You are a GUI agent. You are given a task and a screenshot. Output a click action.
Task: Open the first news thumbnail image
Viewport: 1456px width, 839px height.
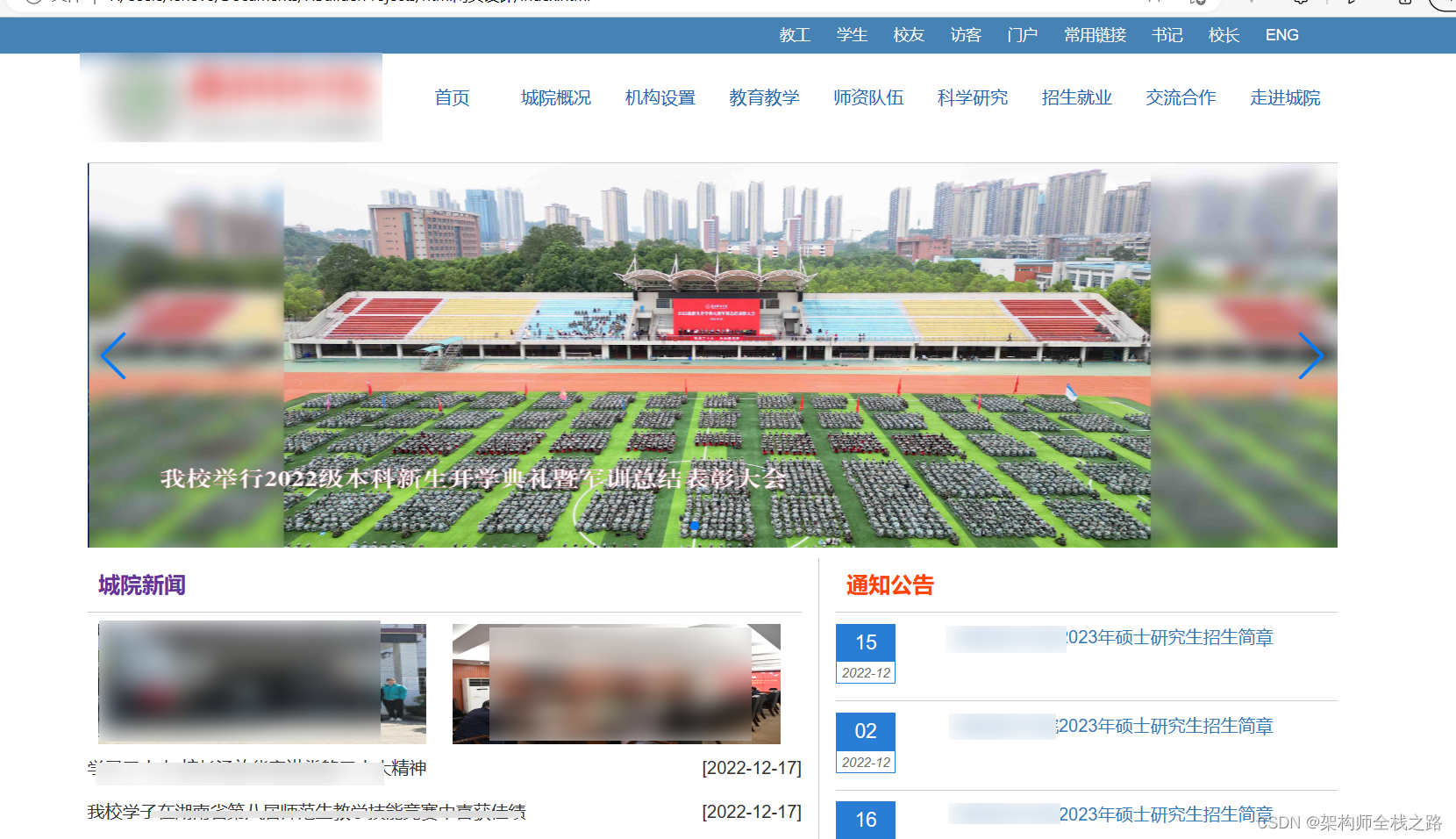point(262,684)
